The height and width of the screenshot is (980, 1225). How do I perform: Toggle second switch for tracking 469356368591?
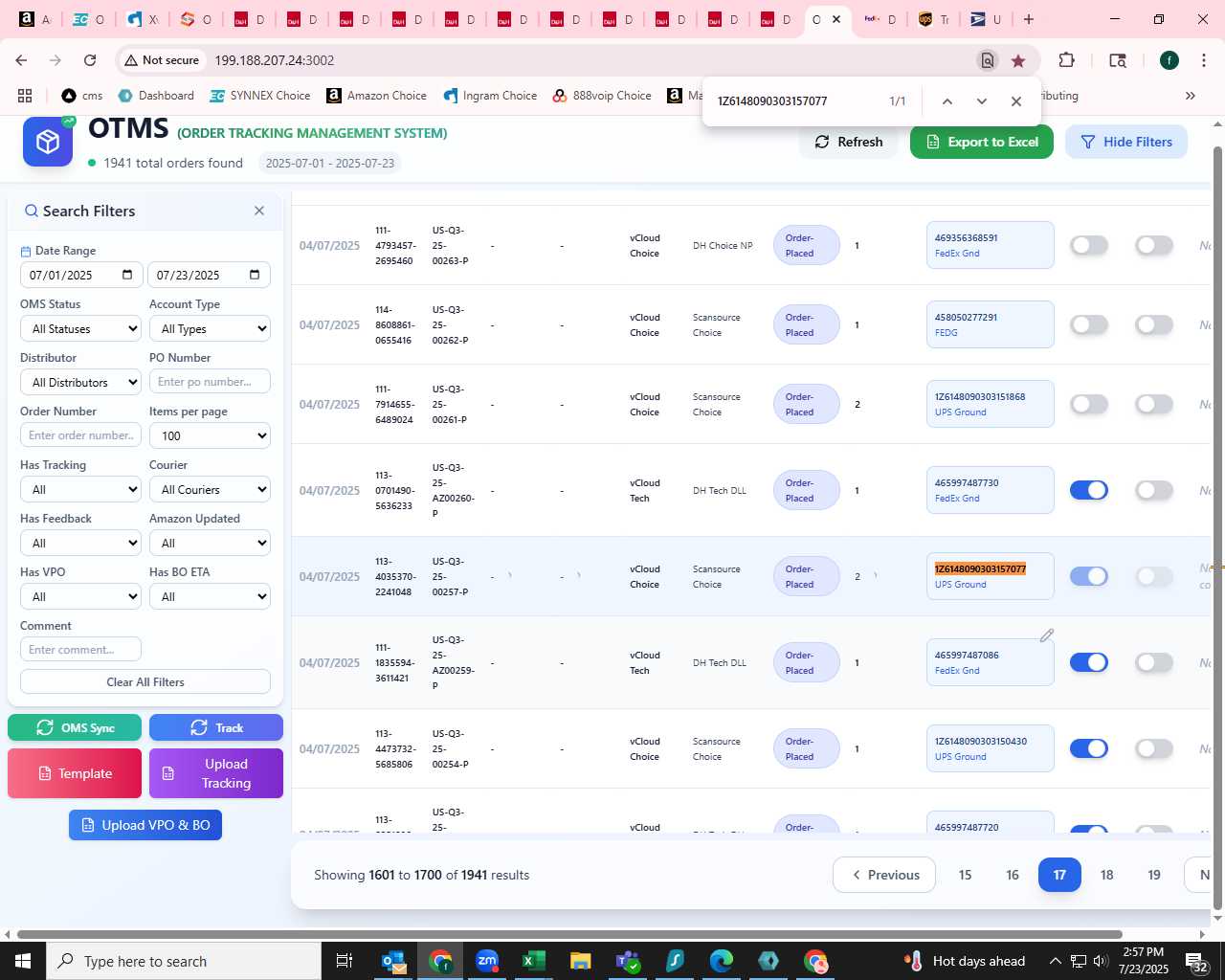1154,246
